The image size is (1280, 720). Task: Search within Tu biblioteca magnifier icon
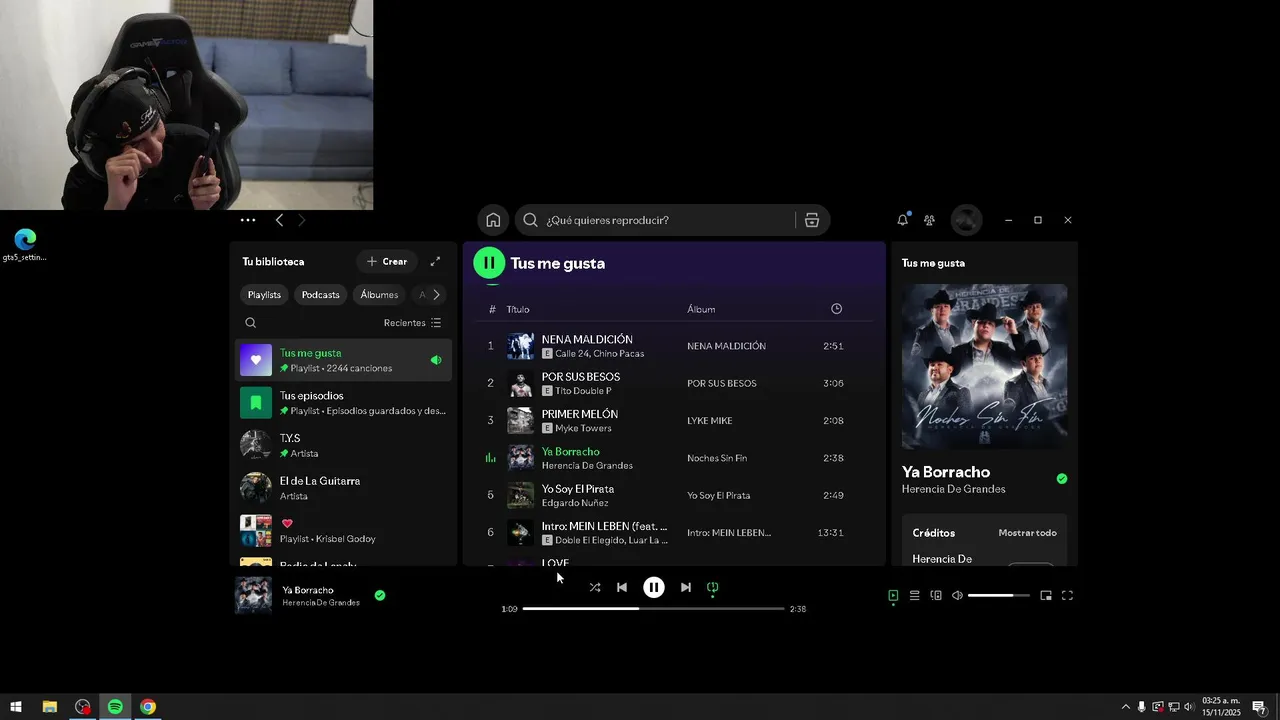pyautogui.click(x=251, y=323)
